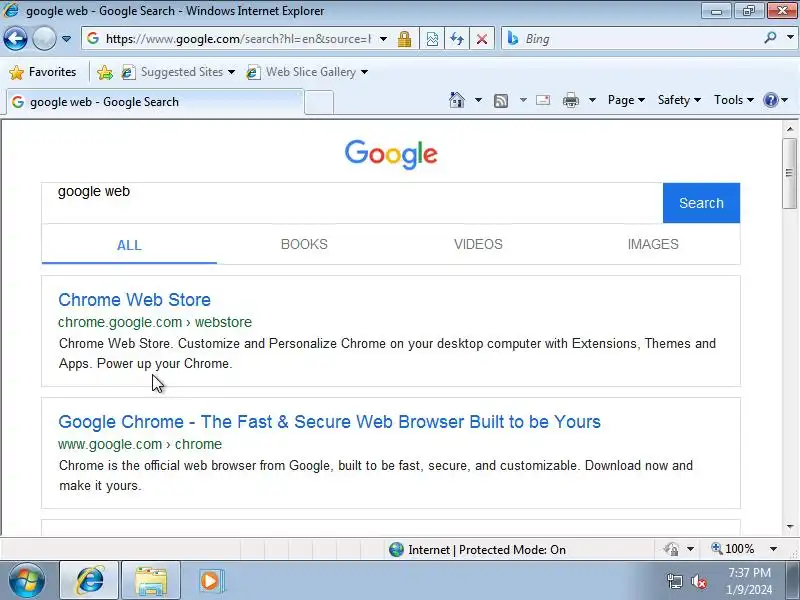Viewport: 800px width, 600px height.
Task: Click scrollbar up arrow
Action: click(x=789, y=129)
